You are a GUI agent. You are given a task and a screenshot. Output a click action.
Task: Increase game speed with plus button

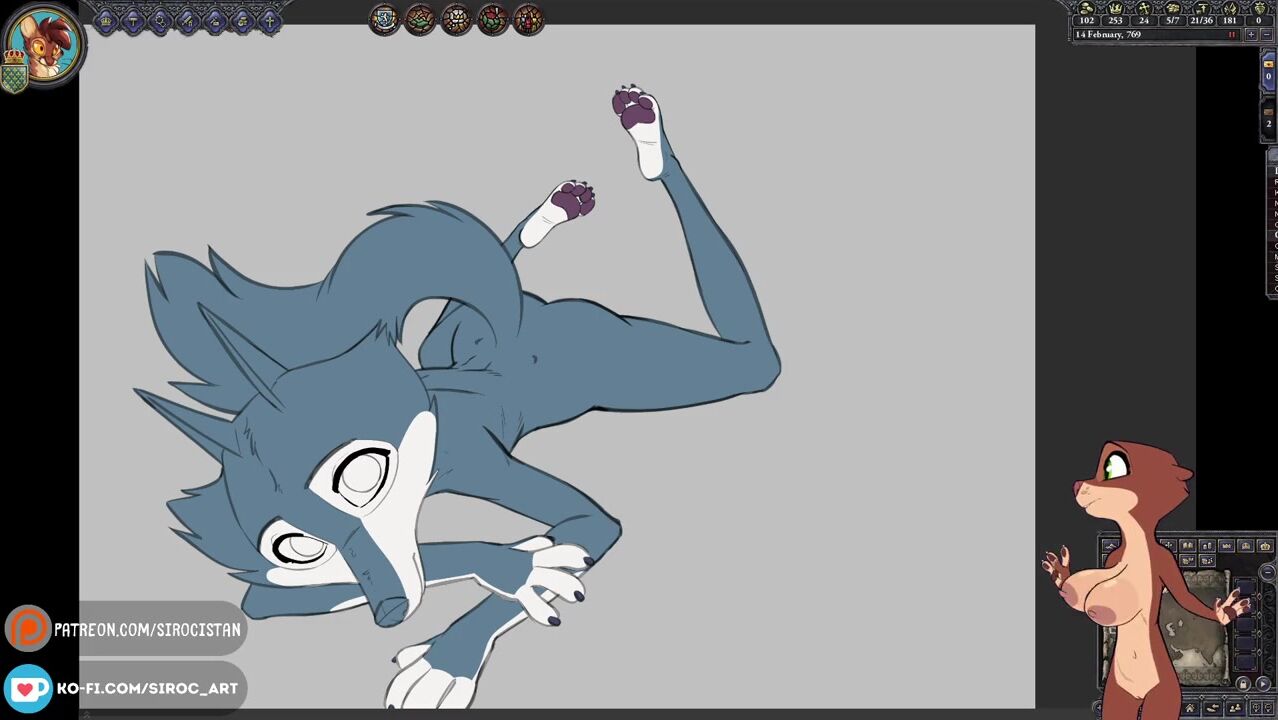point(1250,35)
